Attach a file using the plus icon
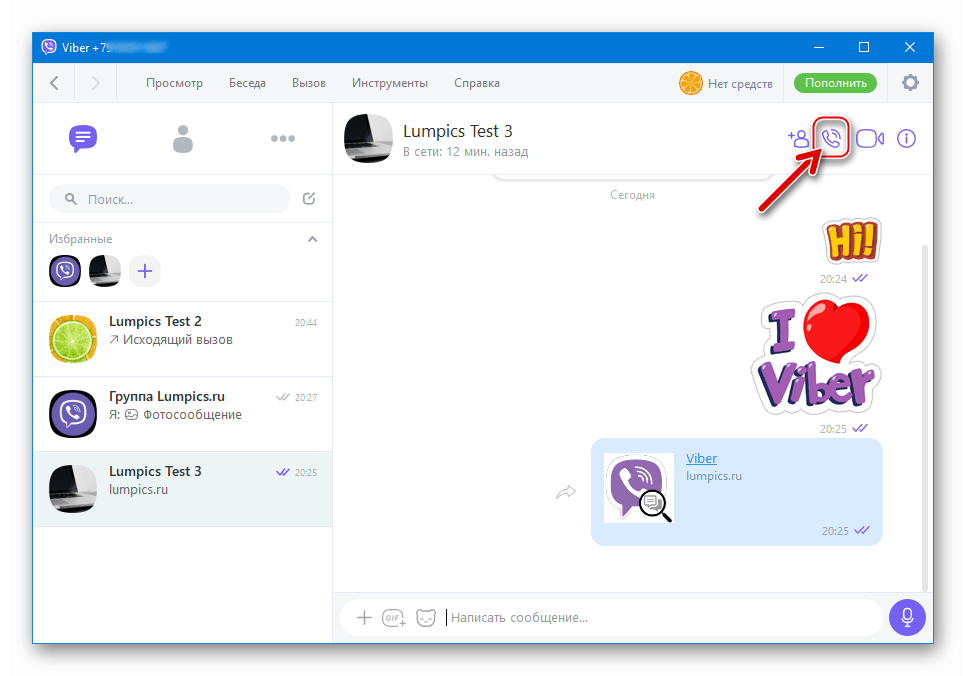Image resolution: width=966 pixels, height=676 pixels. pyautogui.click(x=364, y=617)
